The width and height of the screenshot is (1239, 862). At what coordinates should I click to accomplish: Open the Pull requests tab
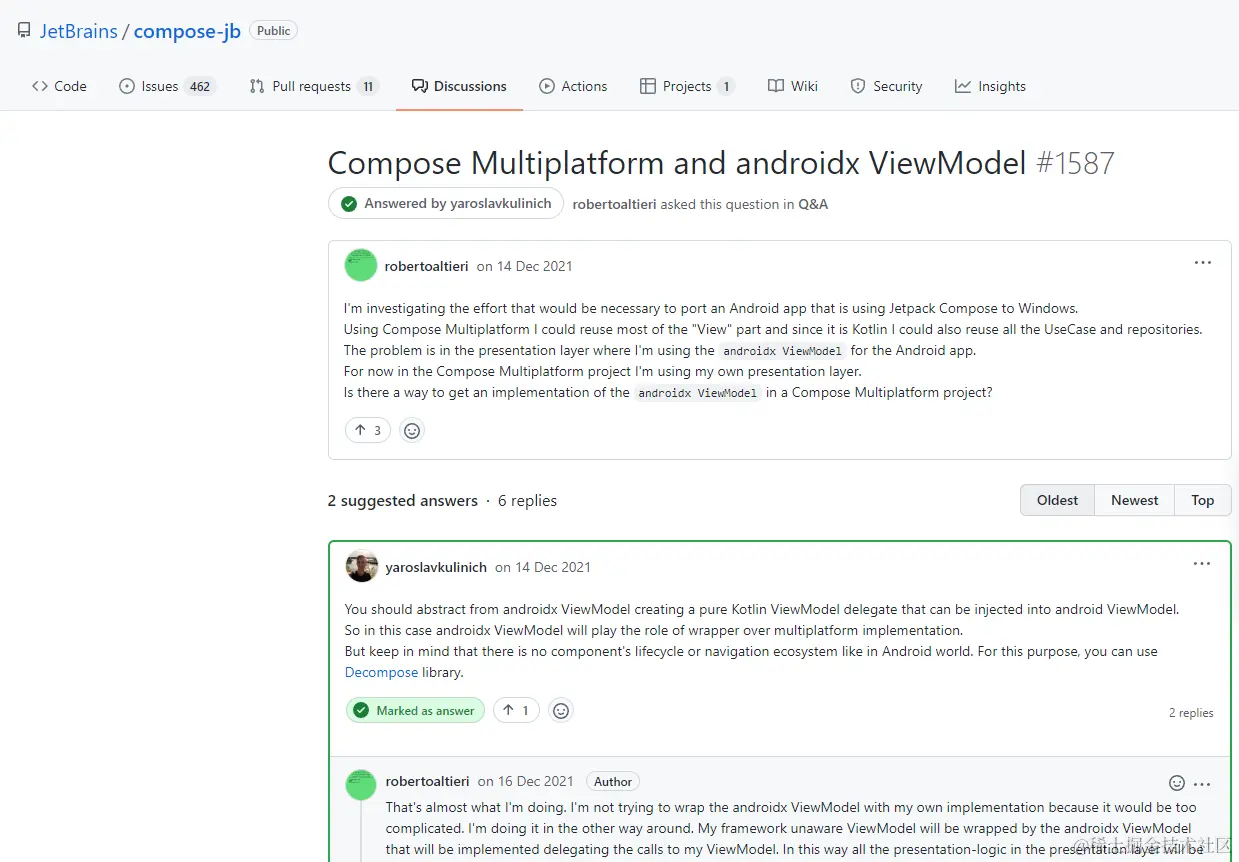tap(313, 86)
